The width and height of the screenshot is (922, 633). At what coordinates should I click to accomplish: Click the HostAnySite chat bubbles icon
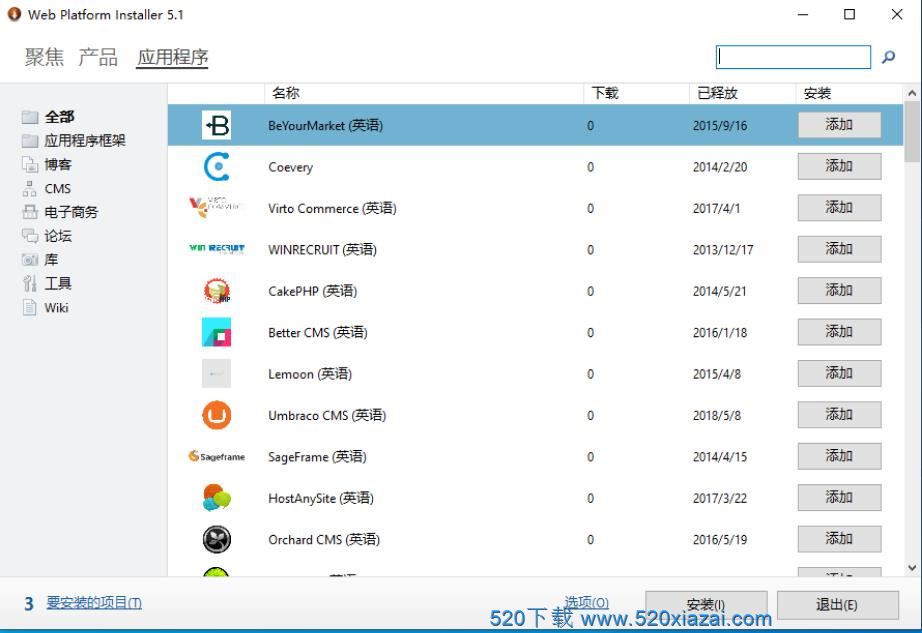click(216, 498)
